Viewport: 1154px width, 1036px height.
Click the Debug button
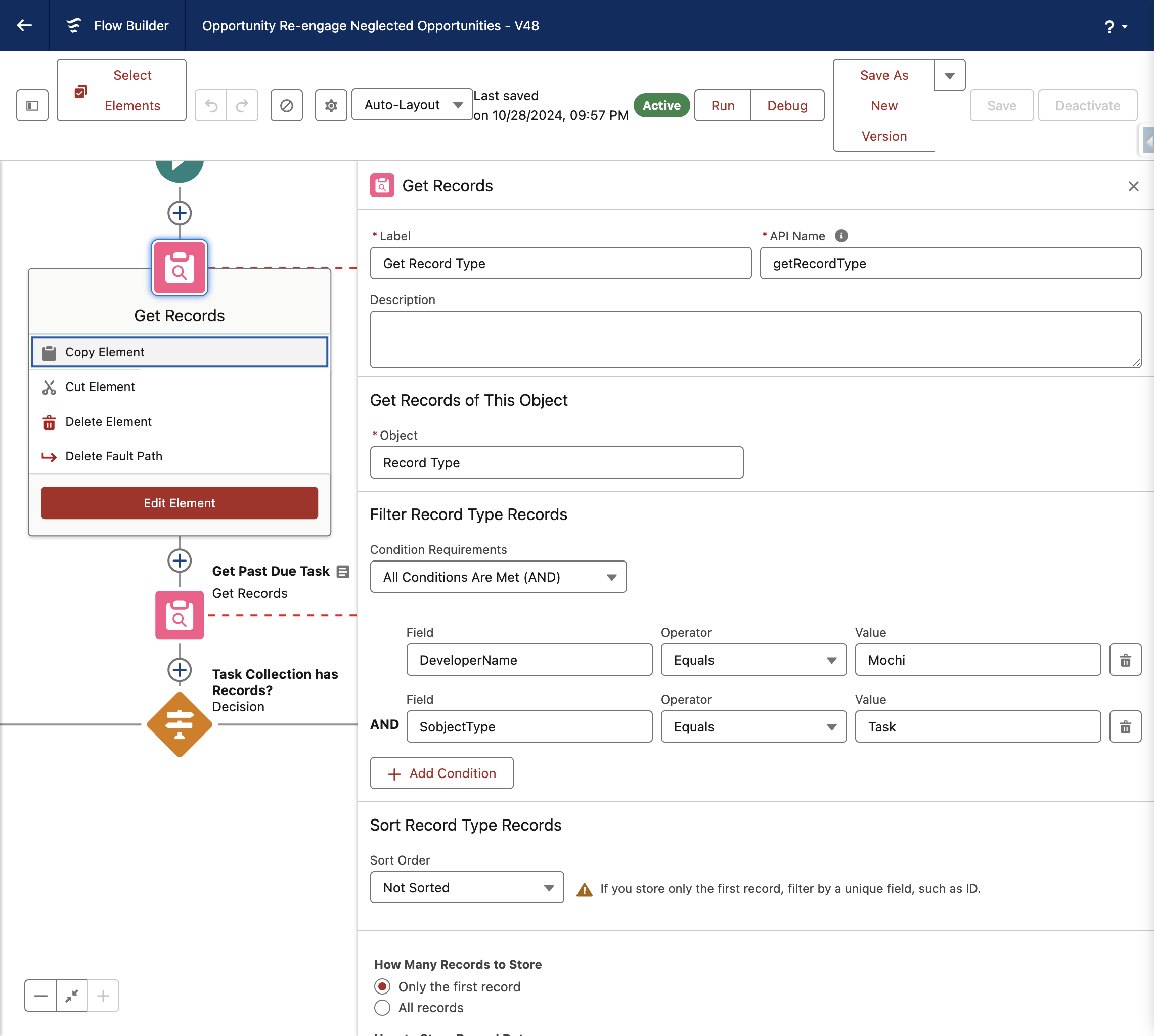(x=787, y=105)
